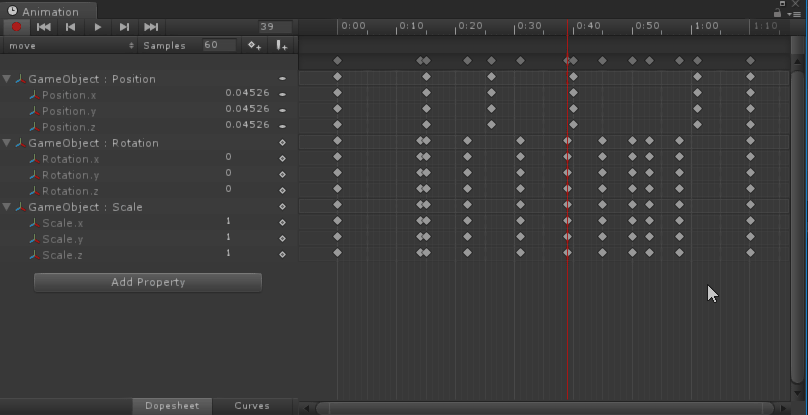
Task: Click keyframe diamond icon for Rotation.y
Action: coord(282,175)
